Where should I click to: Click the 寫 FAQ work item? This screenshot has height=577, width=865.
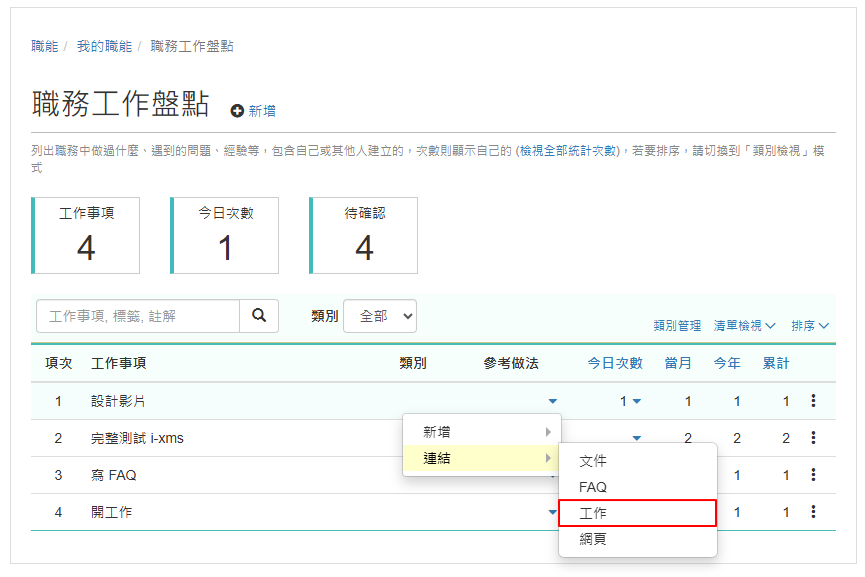click(x=114, y=475)
